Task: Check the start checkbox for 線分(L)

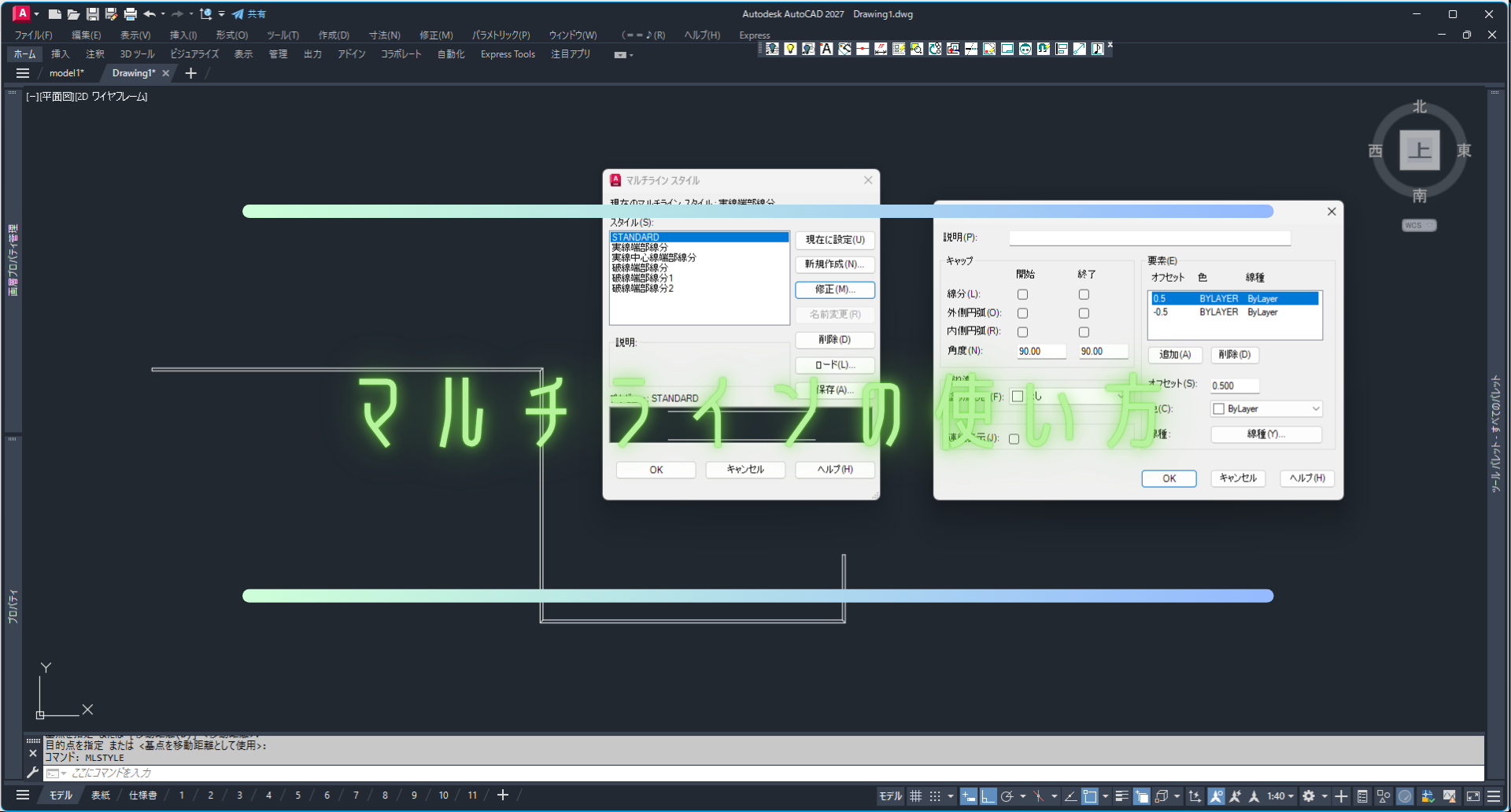Action: coord(1022,294)
